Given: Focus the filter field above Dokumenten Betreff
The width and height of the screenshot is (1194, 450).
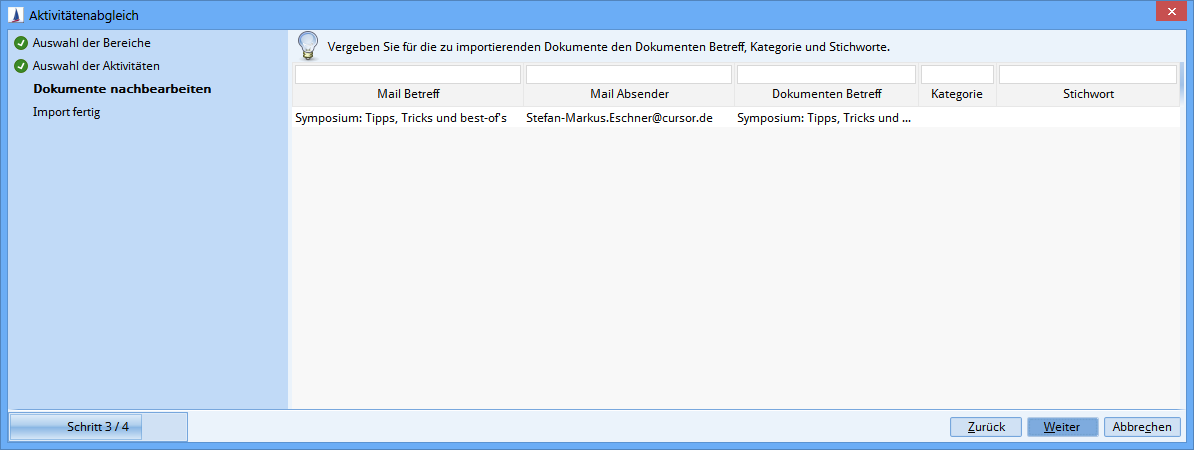Looking at the screenshot, I should pyautogui.click(x=826, y=75).
